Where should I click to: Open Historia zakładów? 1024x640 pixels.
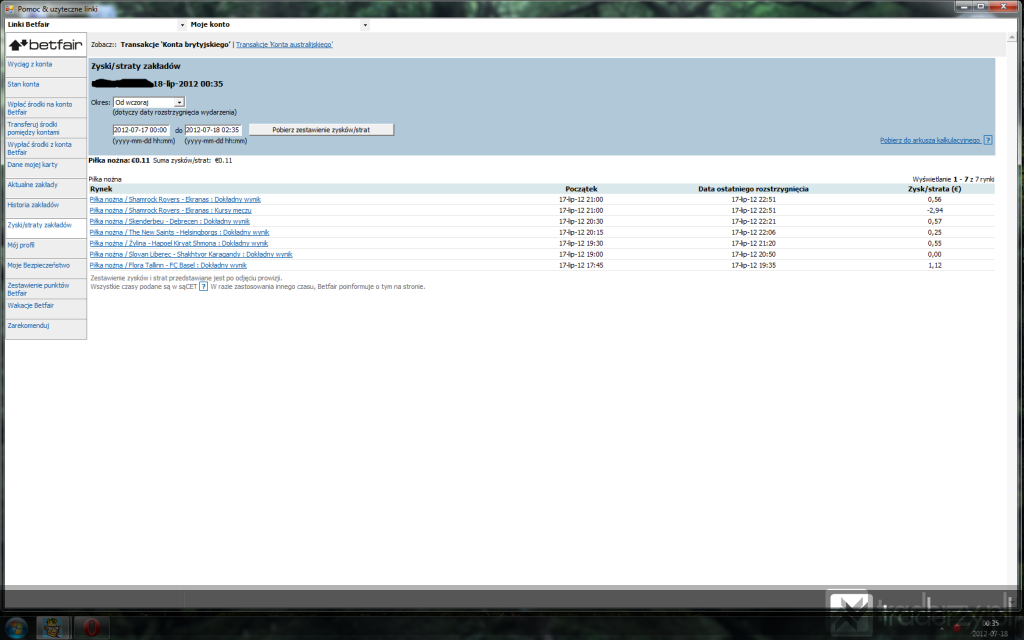point(33,205)
